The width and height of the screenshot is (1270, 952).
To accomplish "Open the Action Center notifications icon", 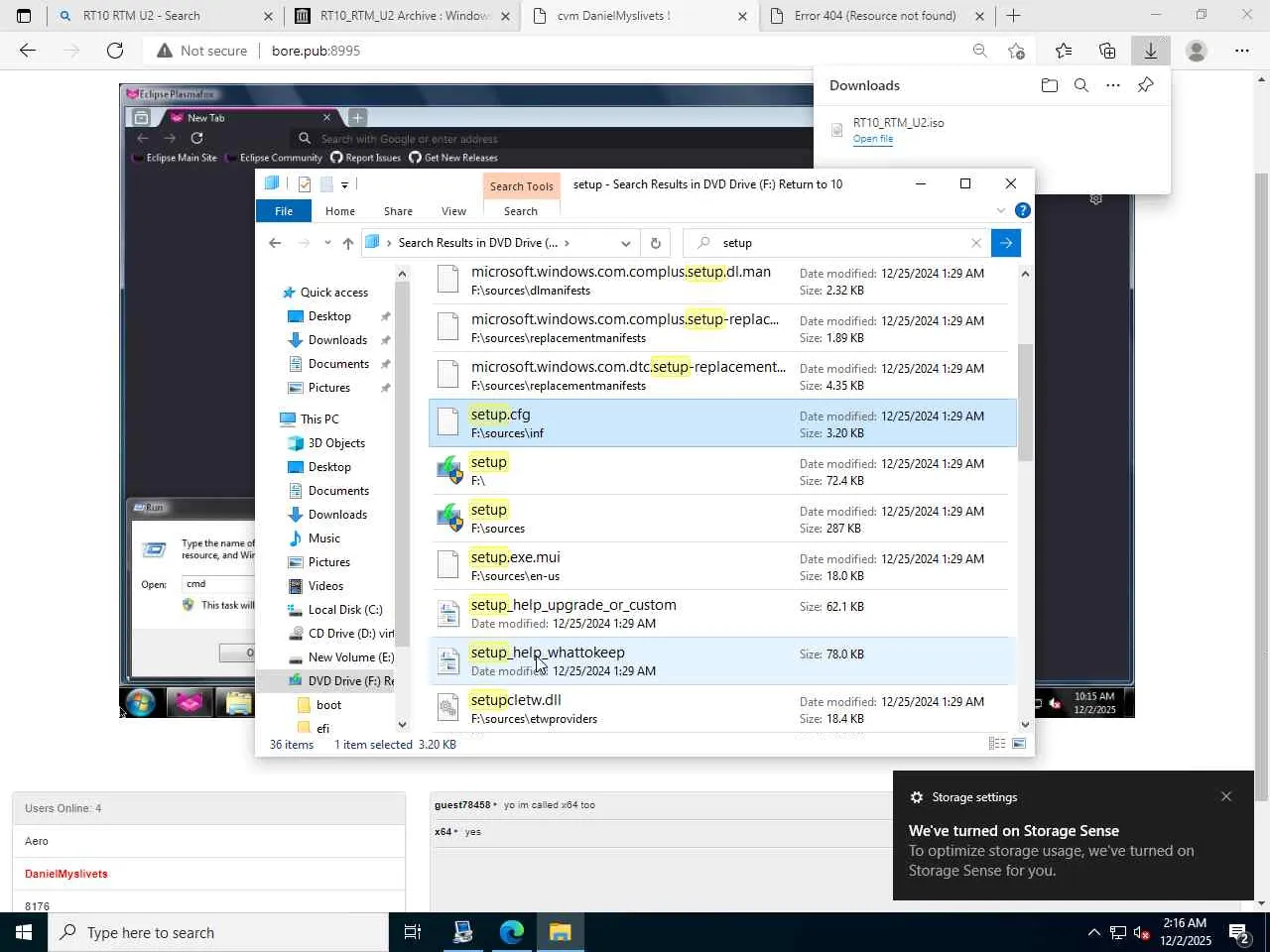I will (1238, 932).
